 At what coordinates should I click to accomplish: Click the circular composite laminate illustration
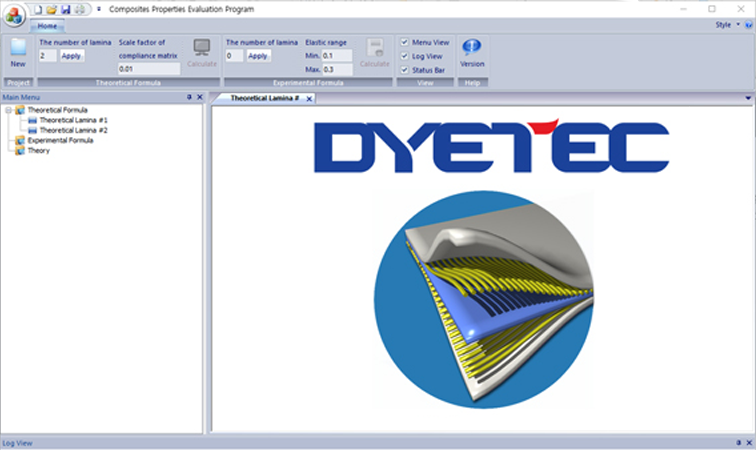484,299
